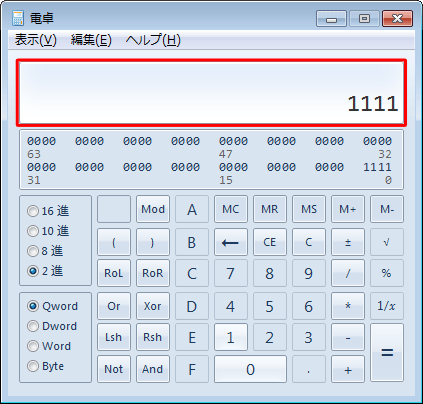The image size is (423, 404).
Task: Add to memory with M+ button
Action: (x=348, y=209)
